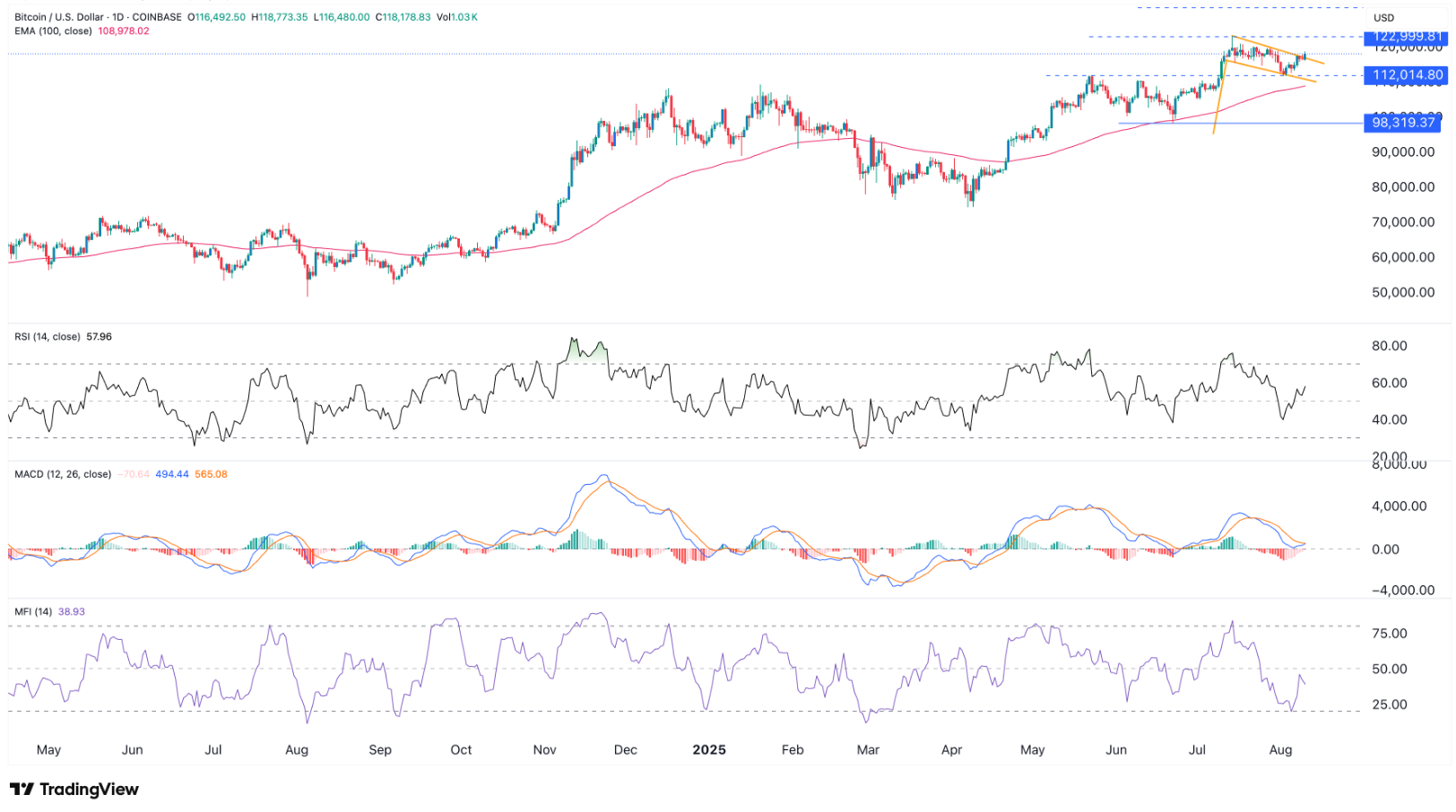This screenshot has height=812, width=1456.
Task: Click the purple MFI value 38.93
Action: [x=72, y=612]
